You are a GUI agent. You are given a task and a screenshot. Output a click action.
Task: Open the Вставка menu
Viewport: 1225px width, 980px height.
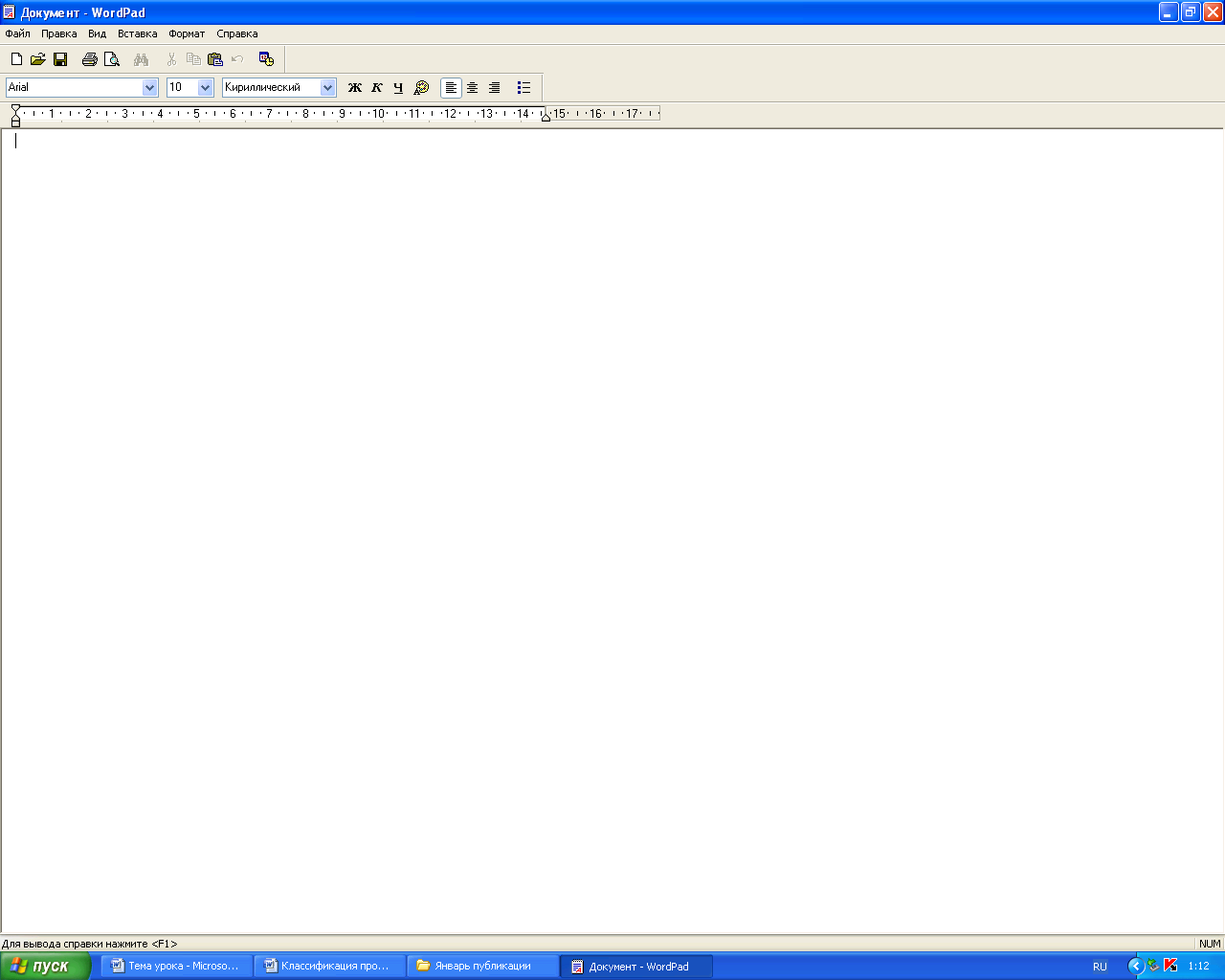pyautogui.click(x=138, y=33)
